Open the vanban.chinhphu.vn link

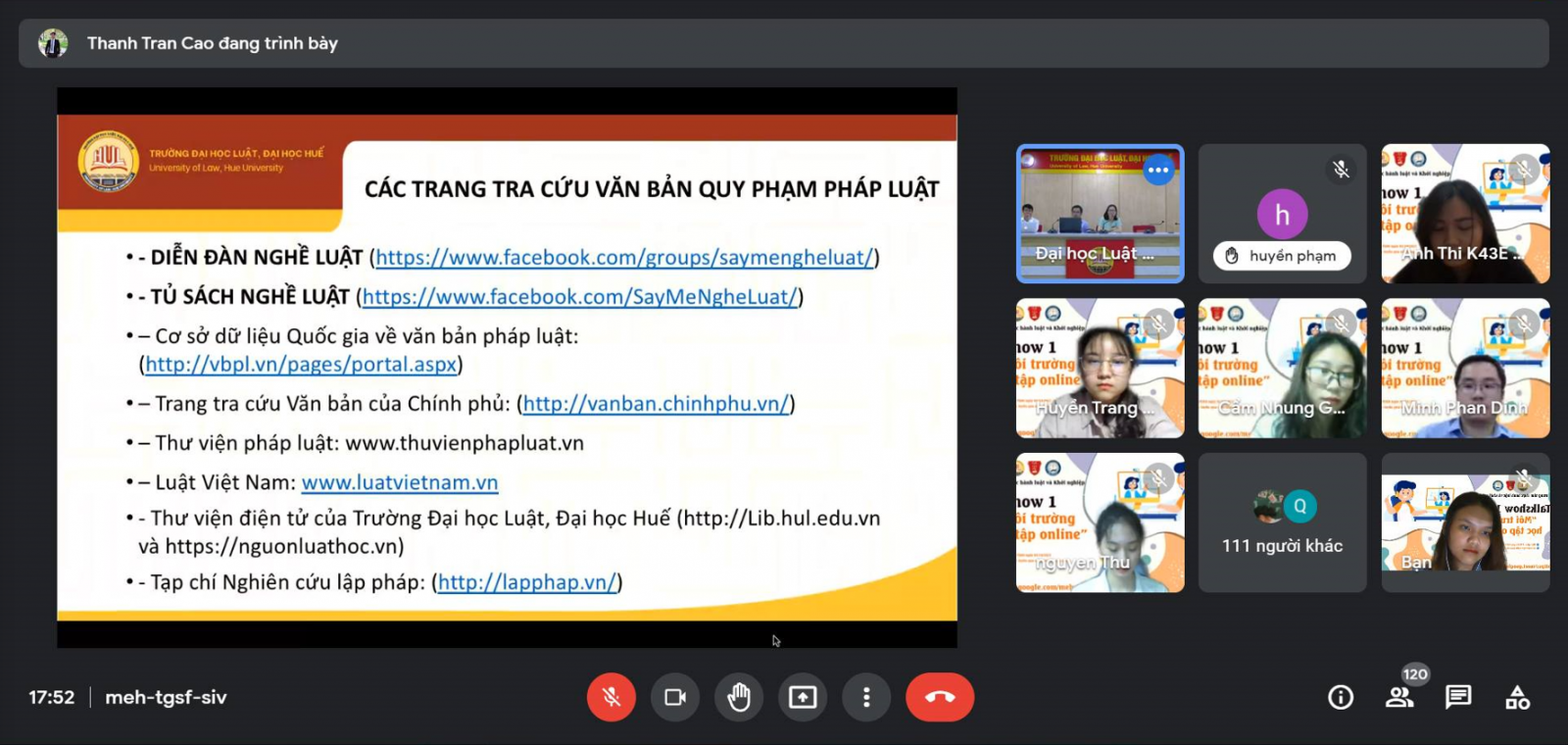point(656,404)
